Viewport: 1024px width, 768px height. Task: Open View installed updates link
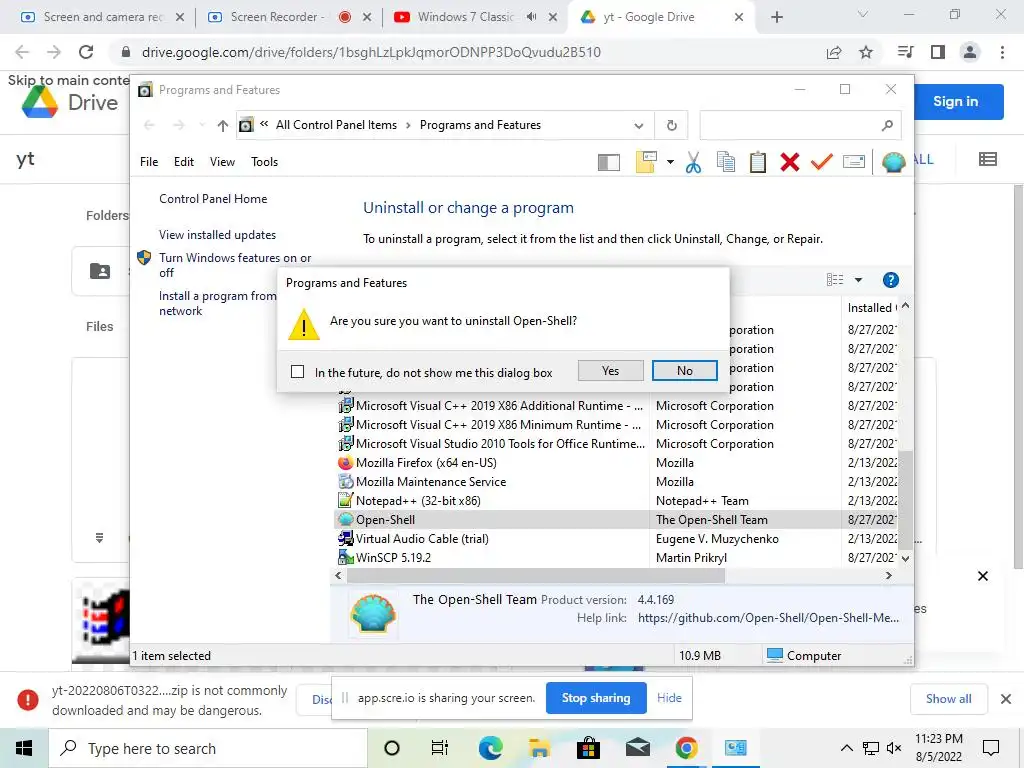217,234
